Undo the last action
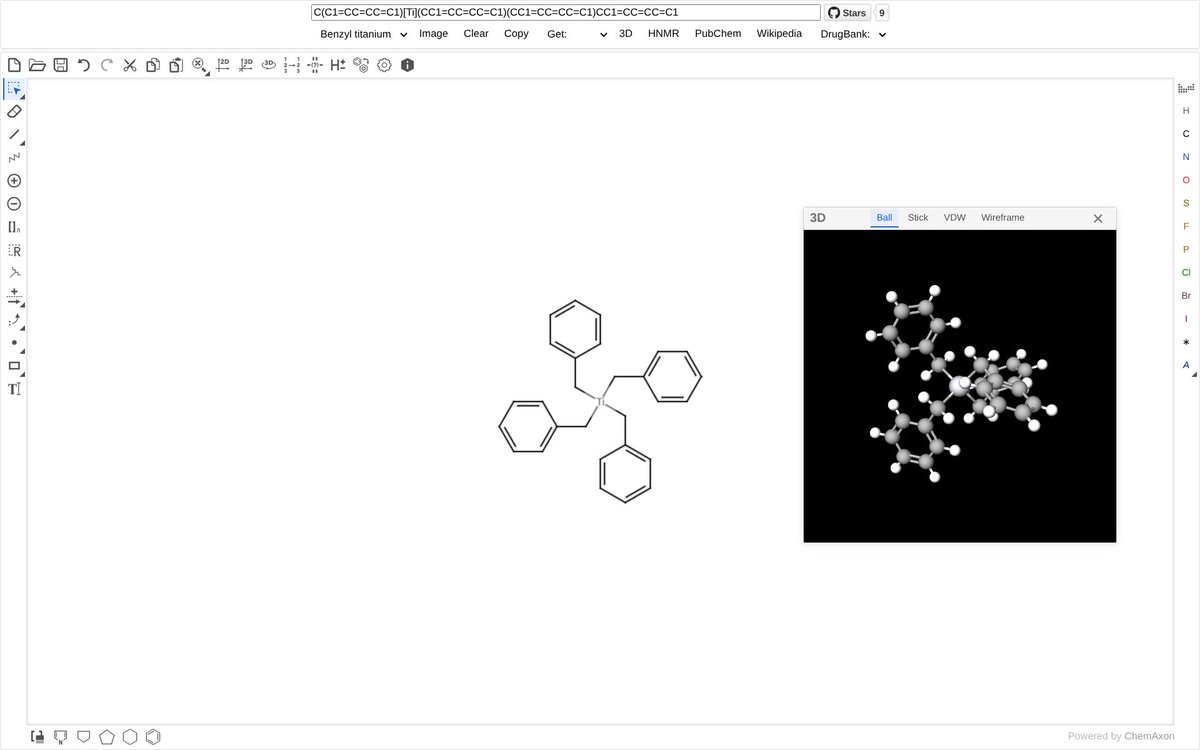1200x750 pixels. click(84, 65)
